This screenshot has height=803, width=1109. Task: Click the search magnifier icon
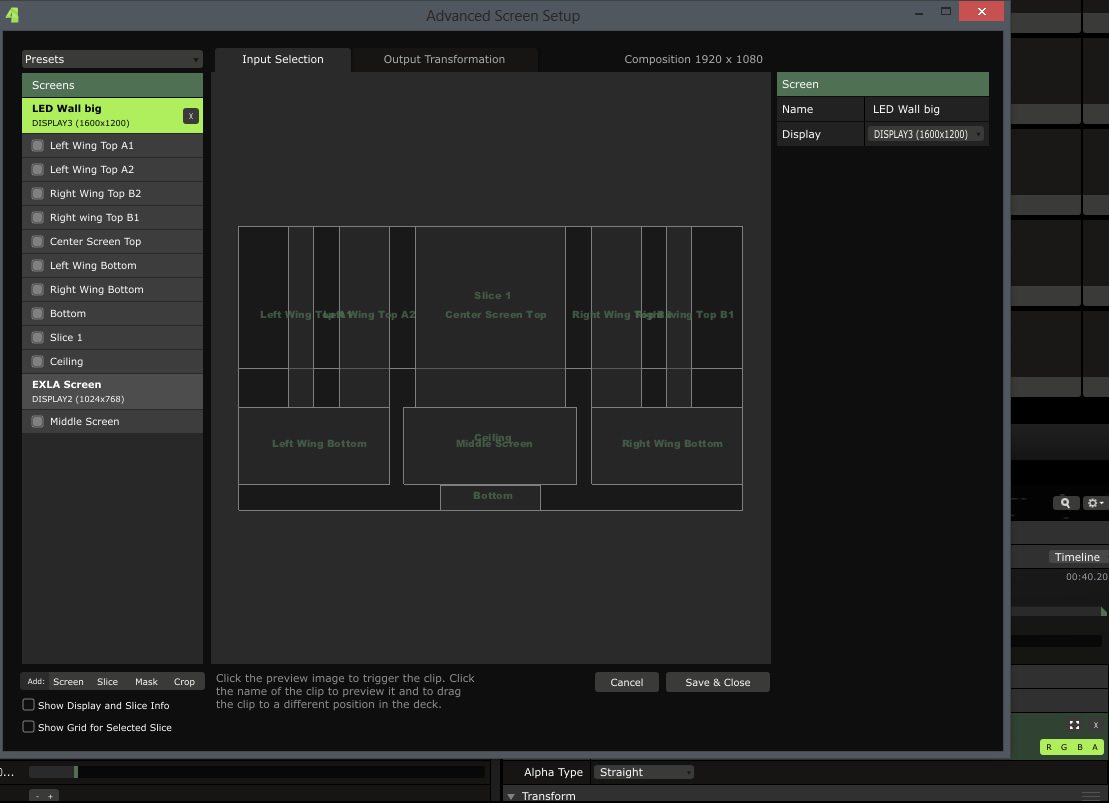[1066, 503]
